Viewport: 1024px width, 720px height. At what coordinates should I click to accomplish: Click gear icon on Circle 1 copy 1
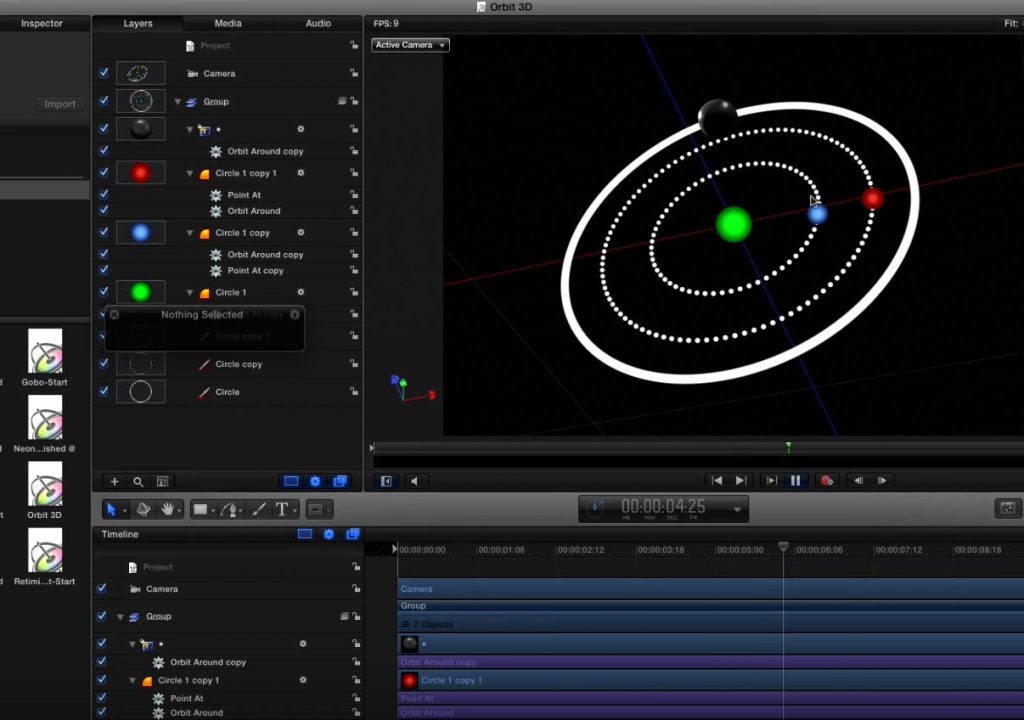coord(300,173)
